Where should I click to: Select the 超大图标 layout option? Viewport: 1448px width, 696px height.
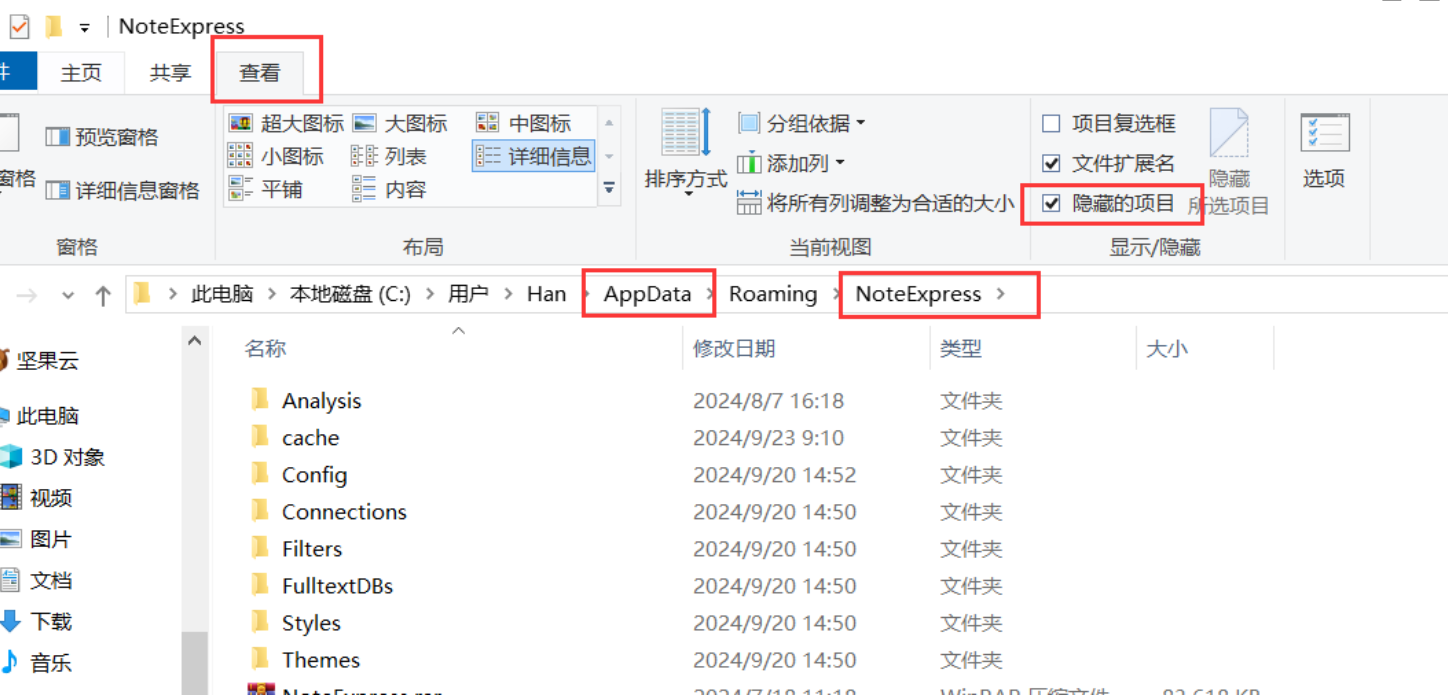click(286, 123)
